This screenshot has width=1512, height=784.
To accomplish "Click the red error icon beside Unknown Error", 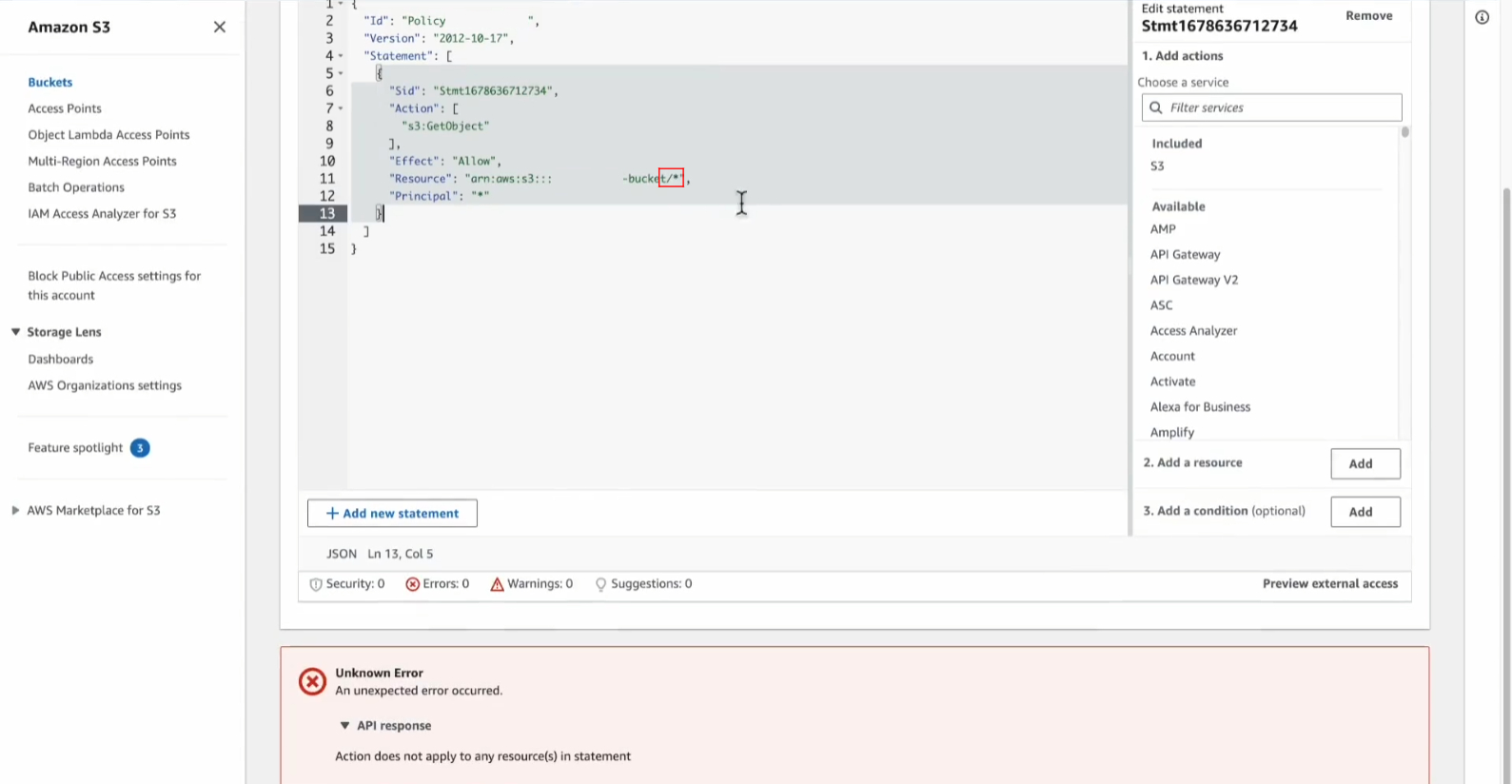I will point(312,681).
